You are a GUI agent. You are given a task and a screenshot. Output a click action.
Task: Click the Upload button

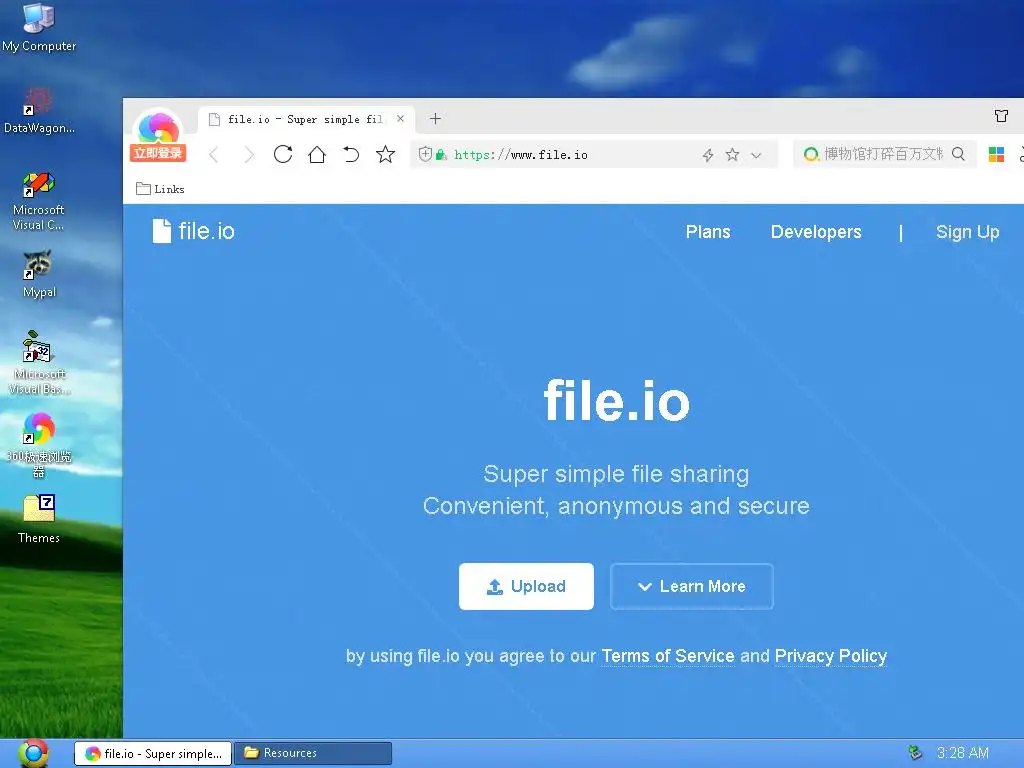pos(526,586)
